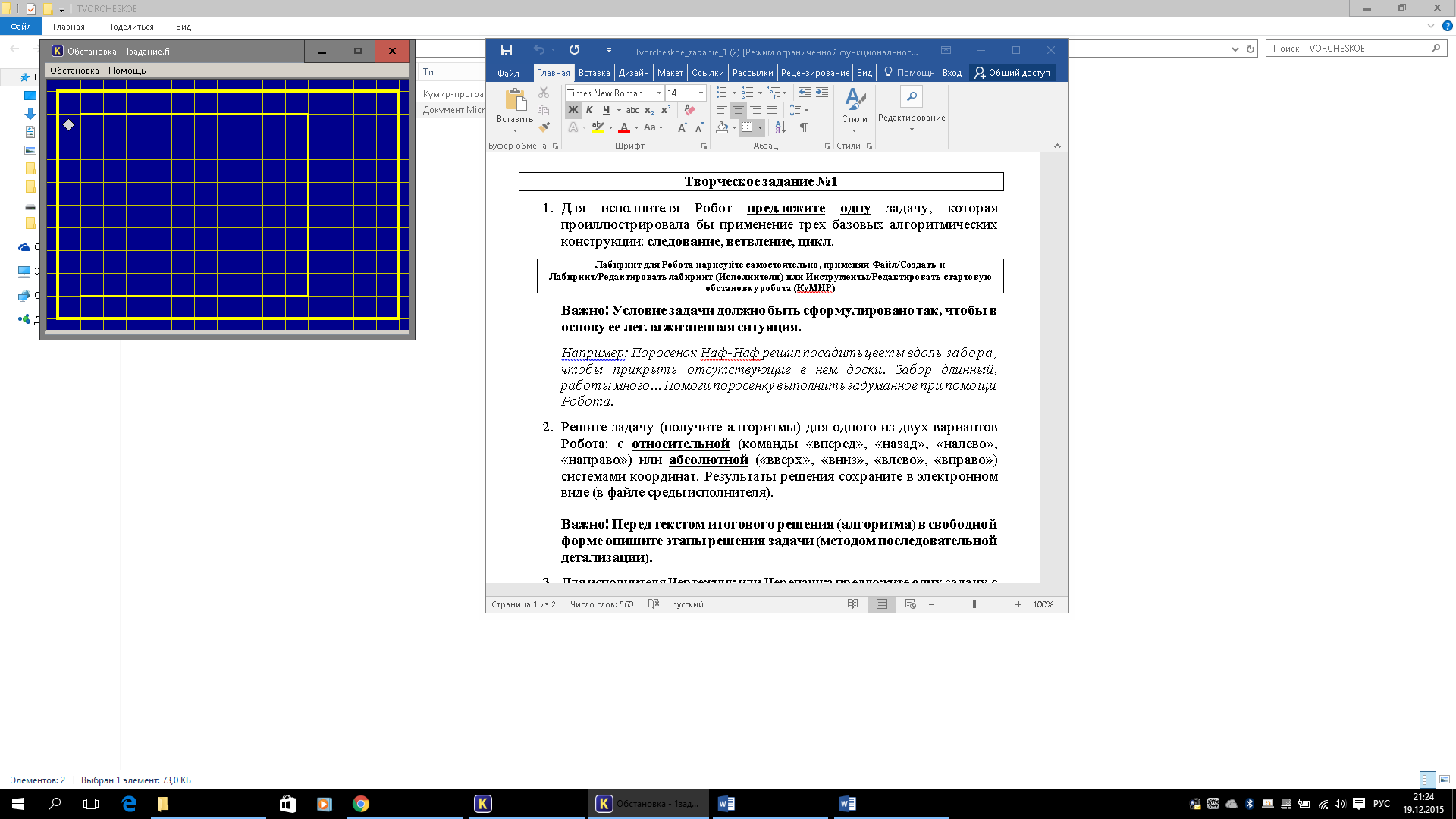The image size is (1456, 819).
Task: Open the Styles gallery button
Action: point(855,108)
